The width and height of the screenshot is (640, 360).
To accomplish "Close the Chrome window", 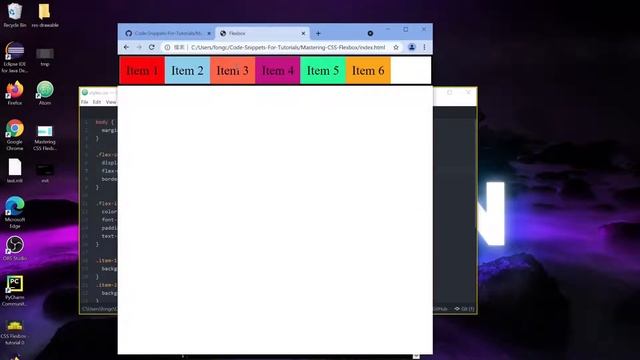I will 424,29.
